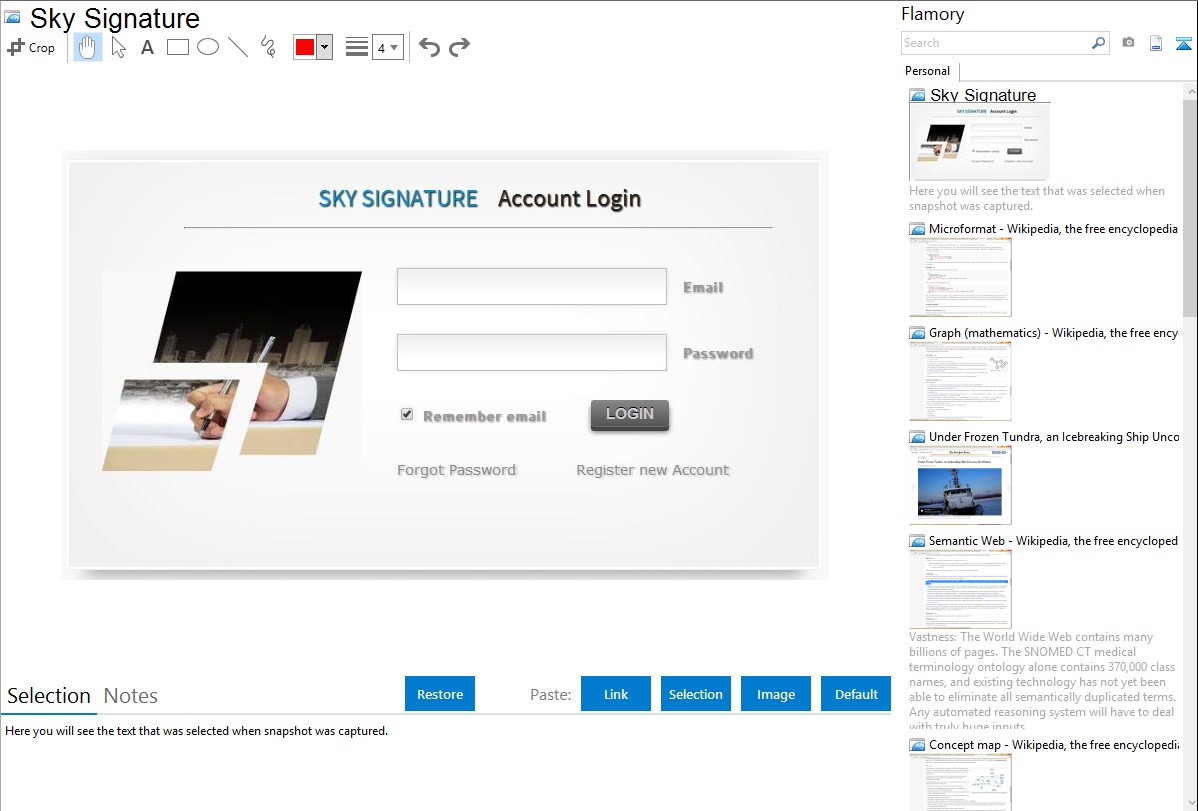
Task: Redo the last edit
Action: pyautogui.click(x=459, y=47)
